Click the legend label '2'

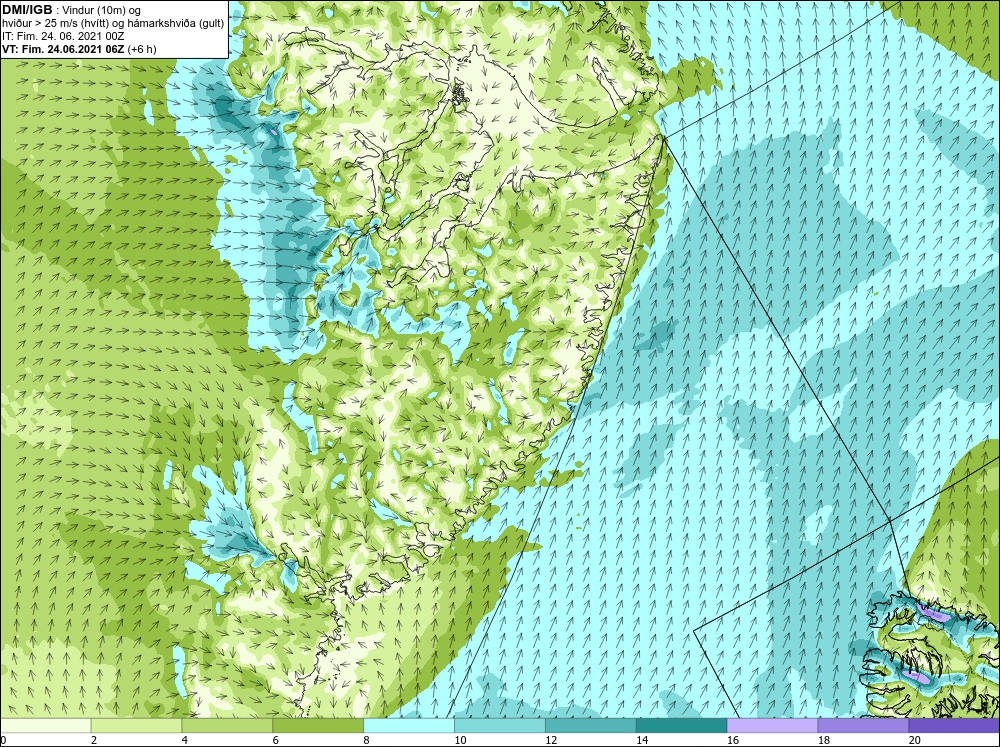coord(94,740)
